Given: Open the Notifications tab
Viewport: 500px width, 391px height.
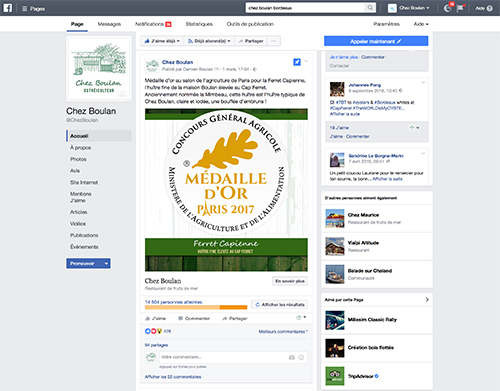Looking at the screenshot, I should point(153,24).
